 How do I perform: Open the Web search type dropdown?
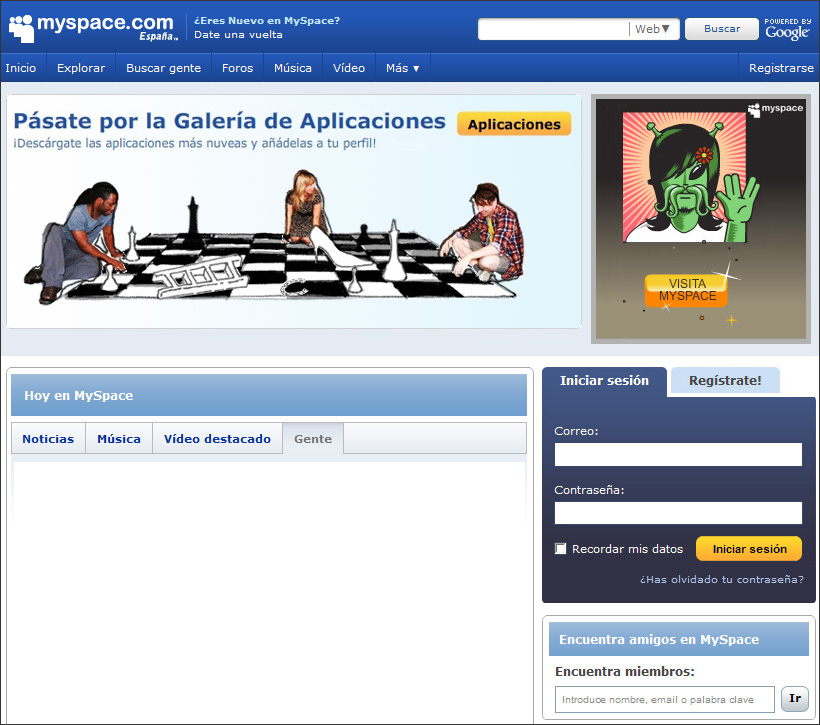coord(654,29)
